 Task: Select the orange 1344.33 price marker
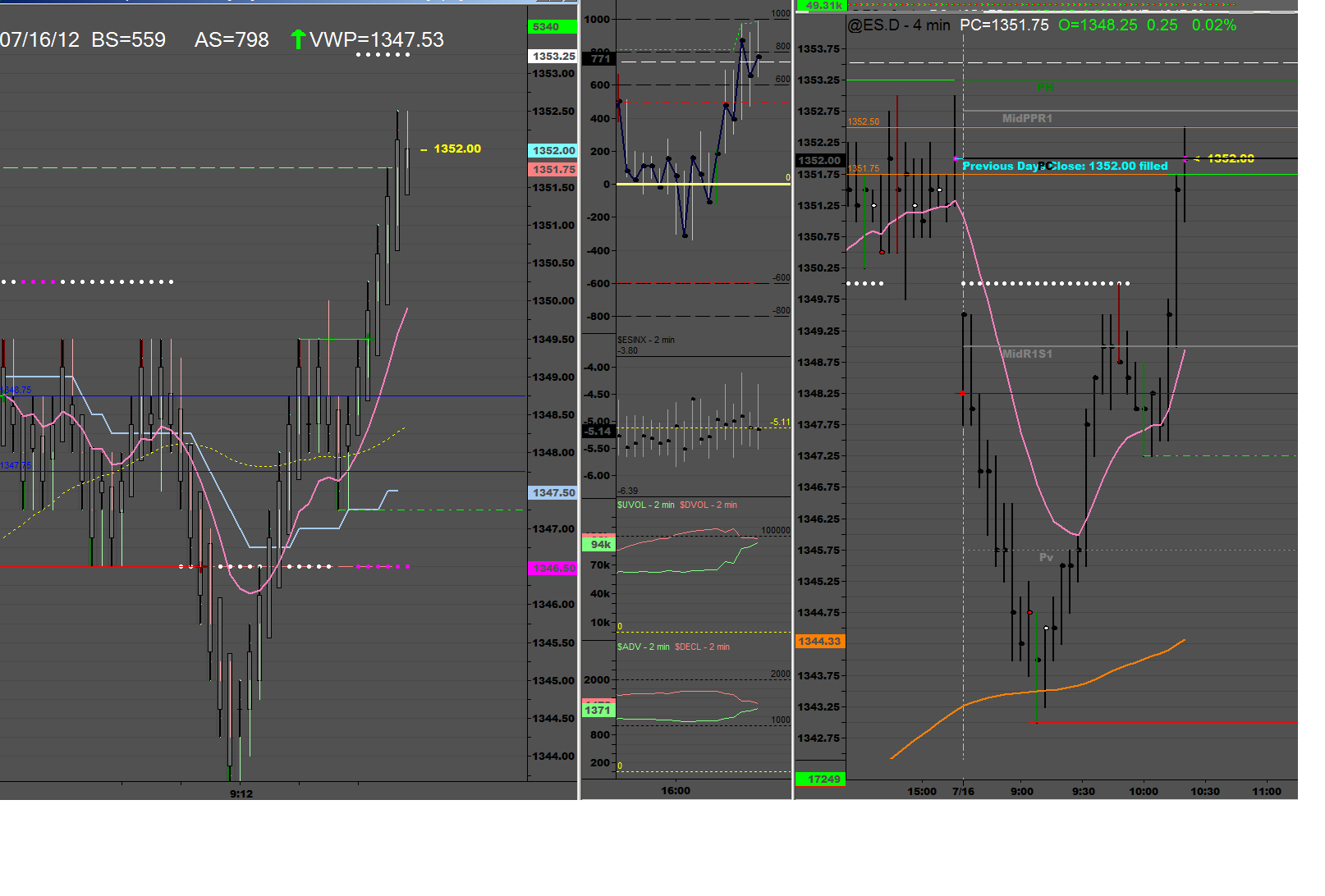click(x=820, y=642)
